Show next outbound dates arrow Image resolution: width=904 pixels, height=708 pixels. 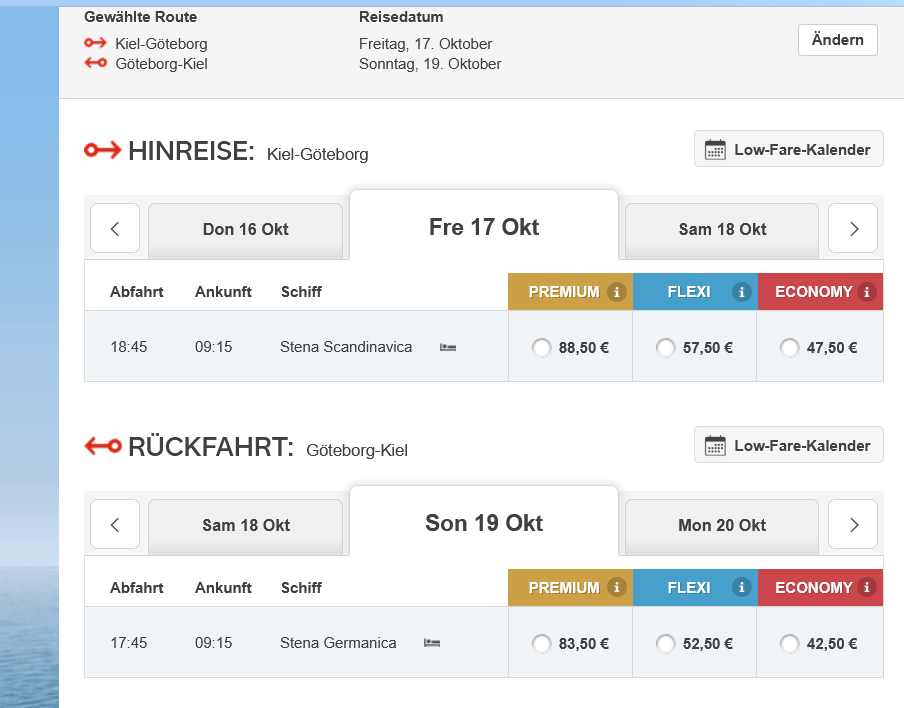(x=853, y=229)
